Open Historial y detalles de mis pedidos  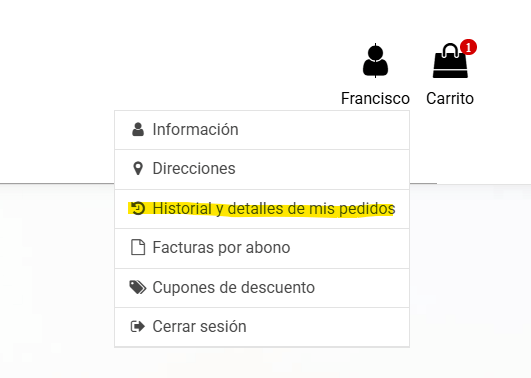tap(262, 209)
